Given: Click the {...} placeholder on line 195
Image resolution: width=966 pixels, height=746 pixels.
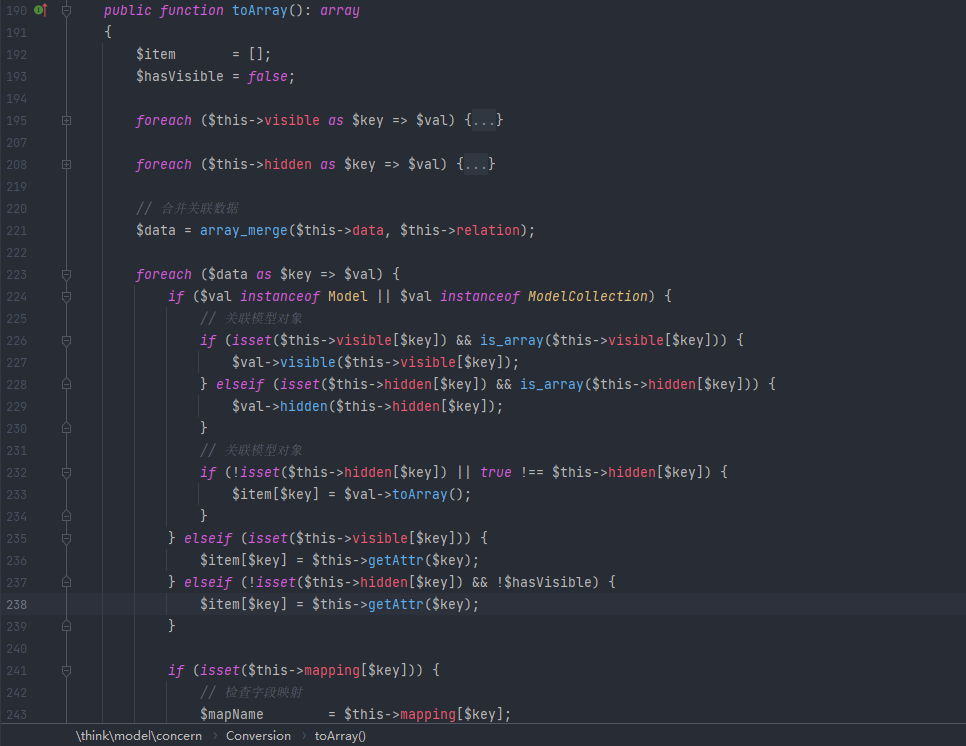Looking at the screenshot, I should pyautogui.click(x=484, y=120).
